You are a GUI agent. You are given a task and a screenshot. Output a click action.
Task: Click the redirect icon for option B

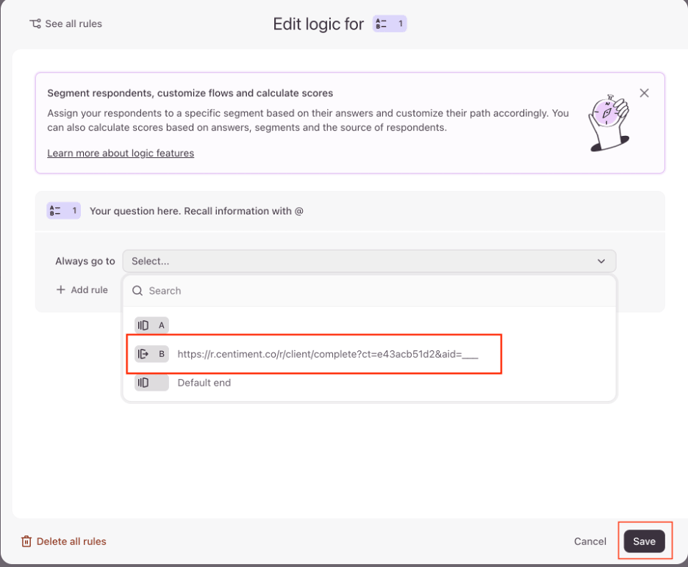tap(143, 354)
